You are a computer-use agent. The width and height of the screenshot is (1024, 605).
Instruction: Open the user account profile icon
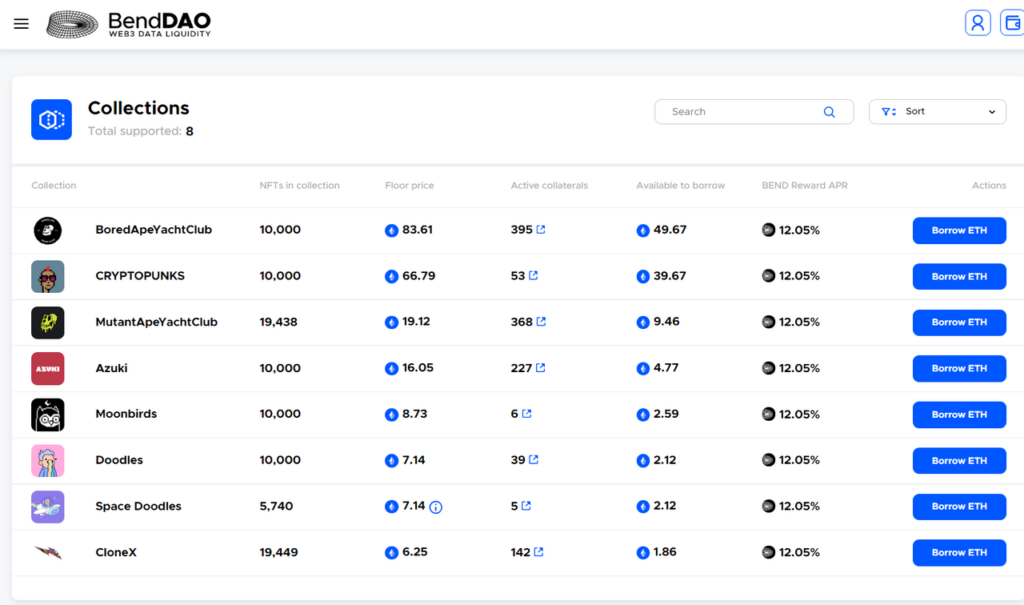click(978, 23)
